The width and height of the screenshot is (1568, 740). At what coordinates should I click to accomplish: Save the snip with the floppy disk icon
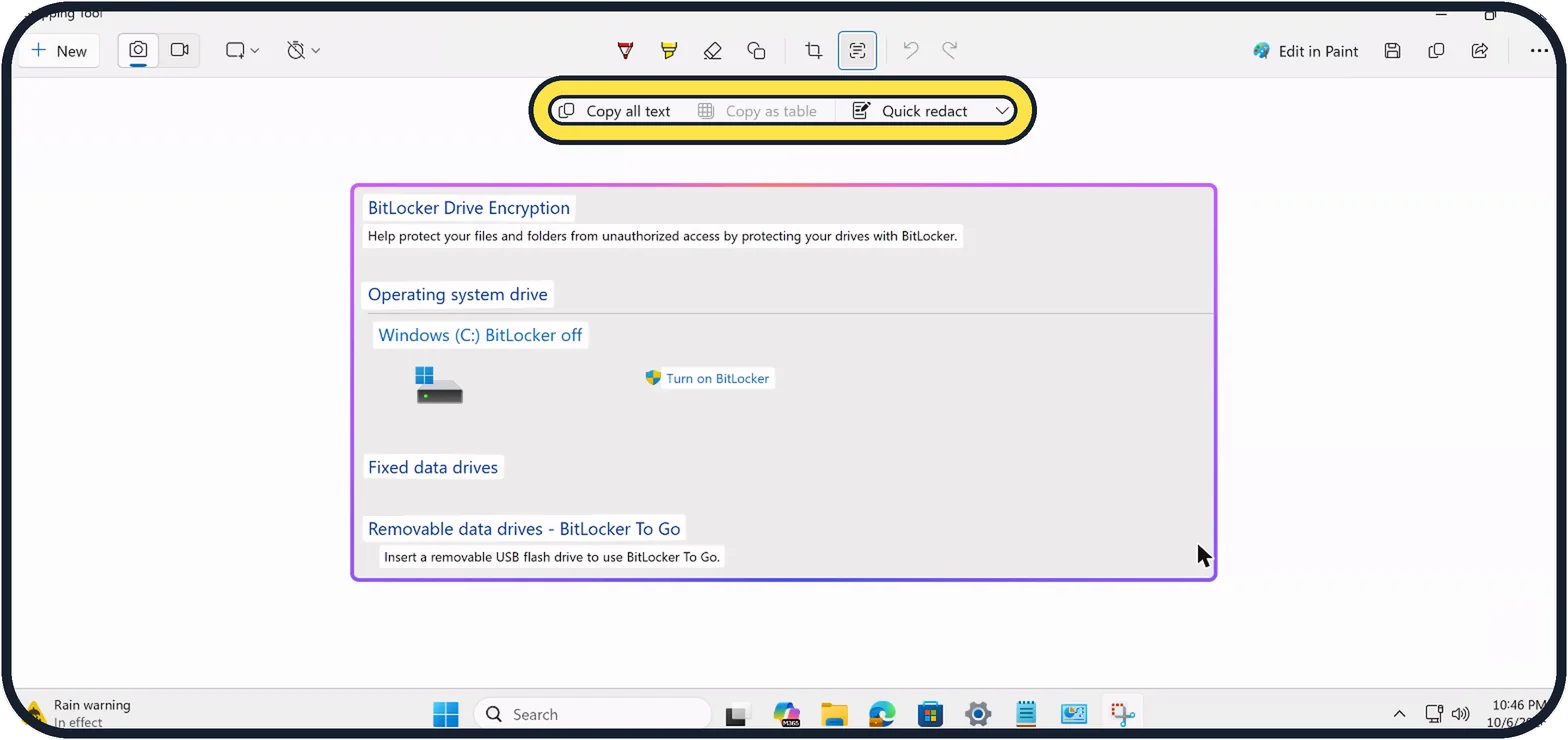[x=1392, y=51]
